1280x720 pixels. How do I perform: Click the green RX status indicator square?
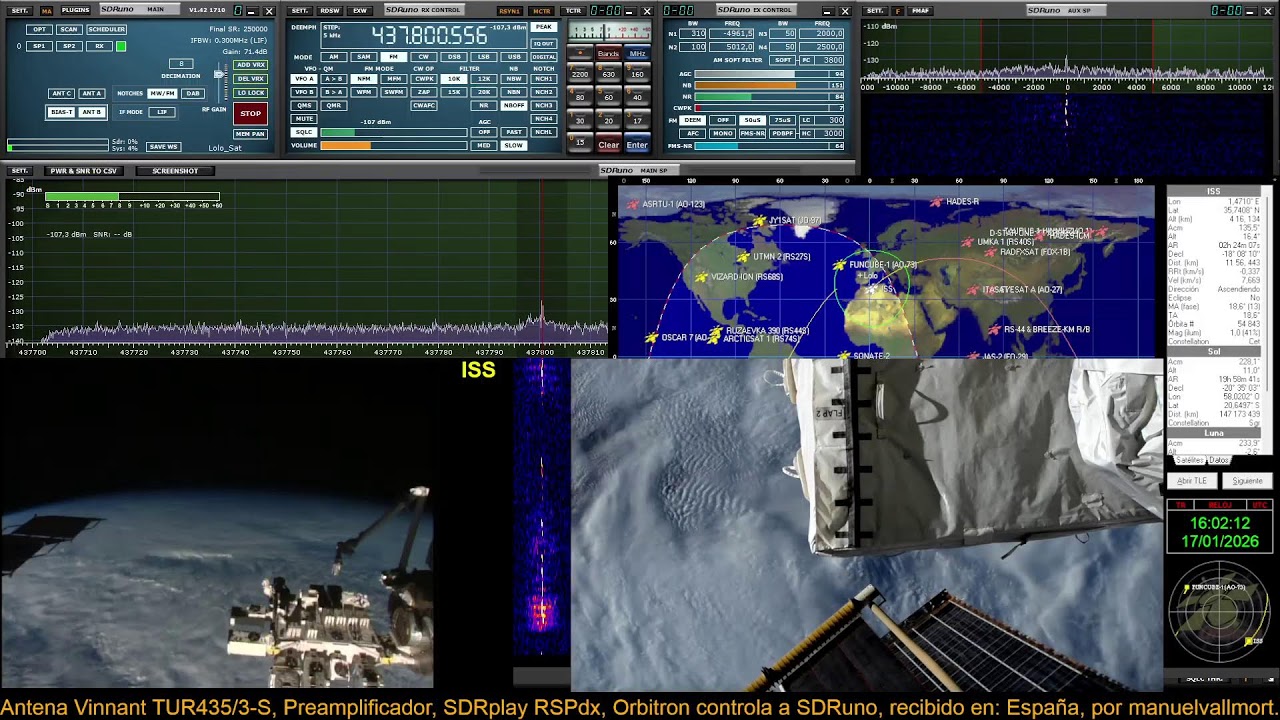point(121,46)
